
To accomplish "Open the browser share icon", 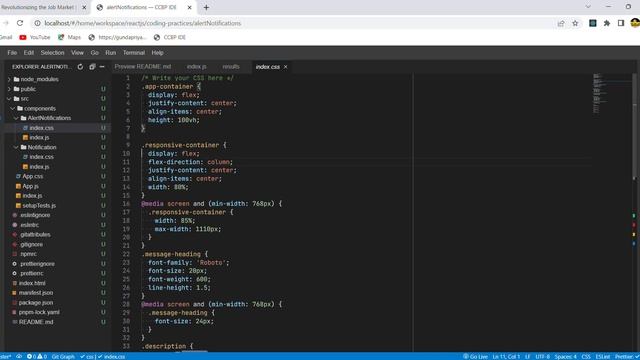I will coord(561,23).
